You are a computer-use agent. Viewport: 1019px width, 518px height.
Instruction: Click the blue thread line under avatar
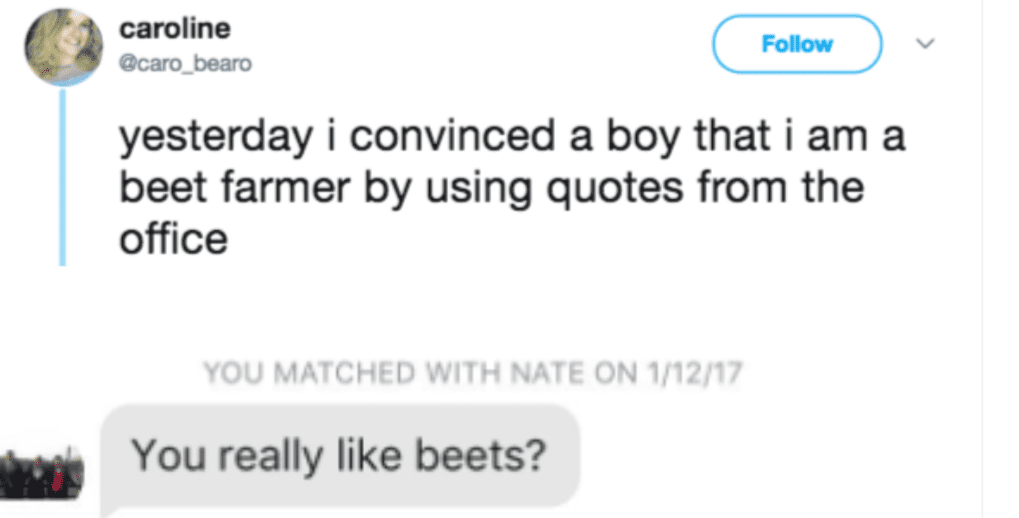click(x=62, y=178)
